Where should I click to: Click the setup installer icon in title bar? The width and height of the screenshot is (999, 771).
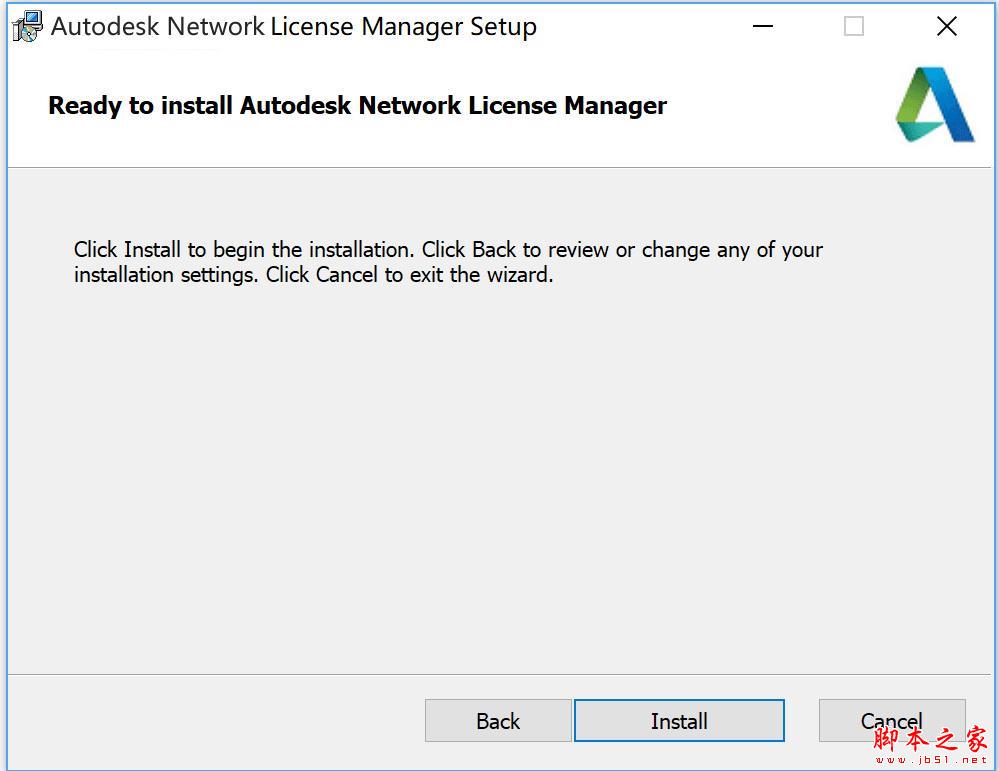(x=27, y=27)
